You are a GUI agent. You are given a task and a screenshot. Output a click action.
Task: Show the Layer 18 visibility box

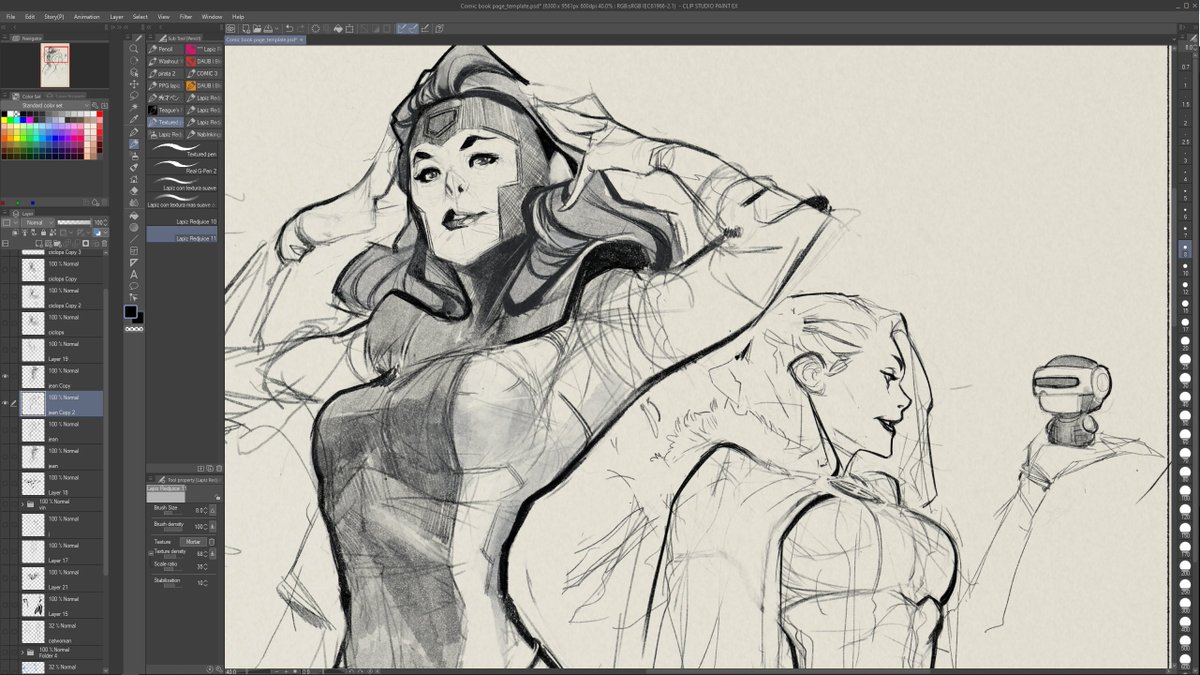(6, 483)
